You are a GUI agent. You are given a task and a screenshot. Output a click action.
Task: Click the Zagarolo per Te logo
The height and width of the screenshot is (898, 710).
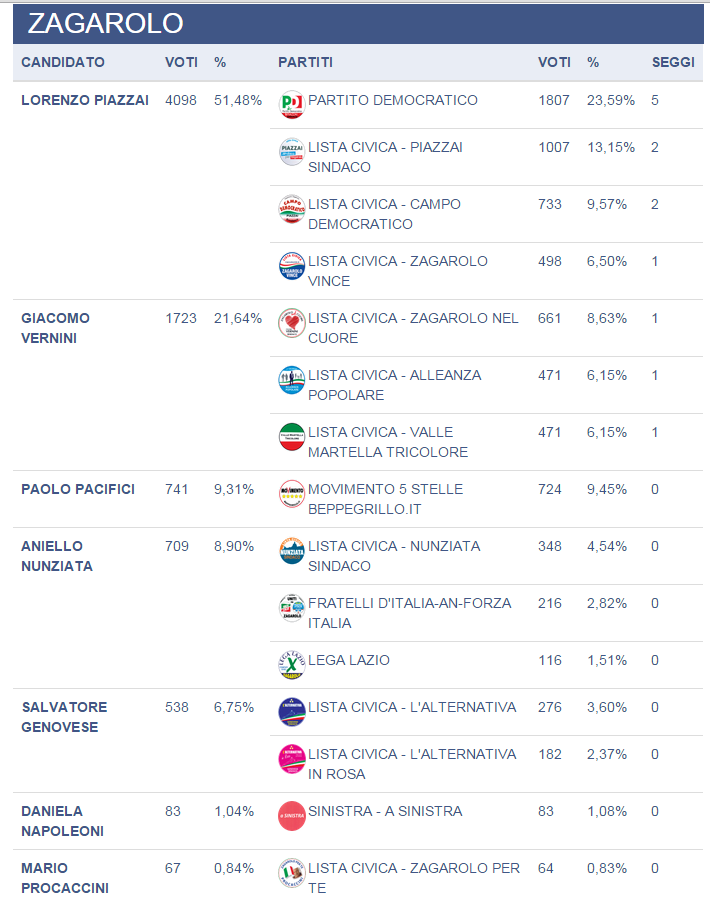click(291, 873)
